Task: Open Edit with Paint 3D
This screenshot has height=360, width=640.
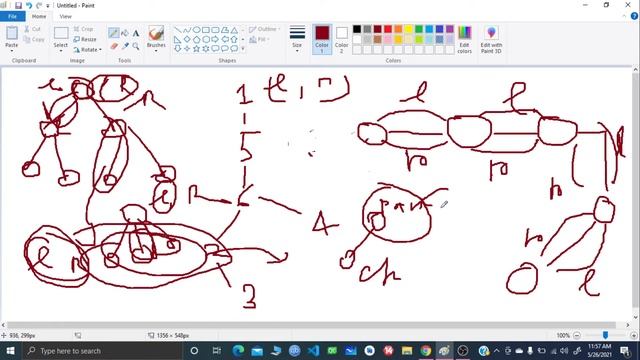Action: 491,40
